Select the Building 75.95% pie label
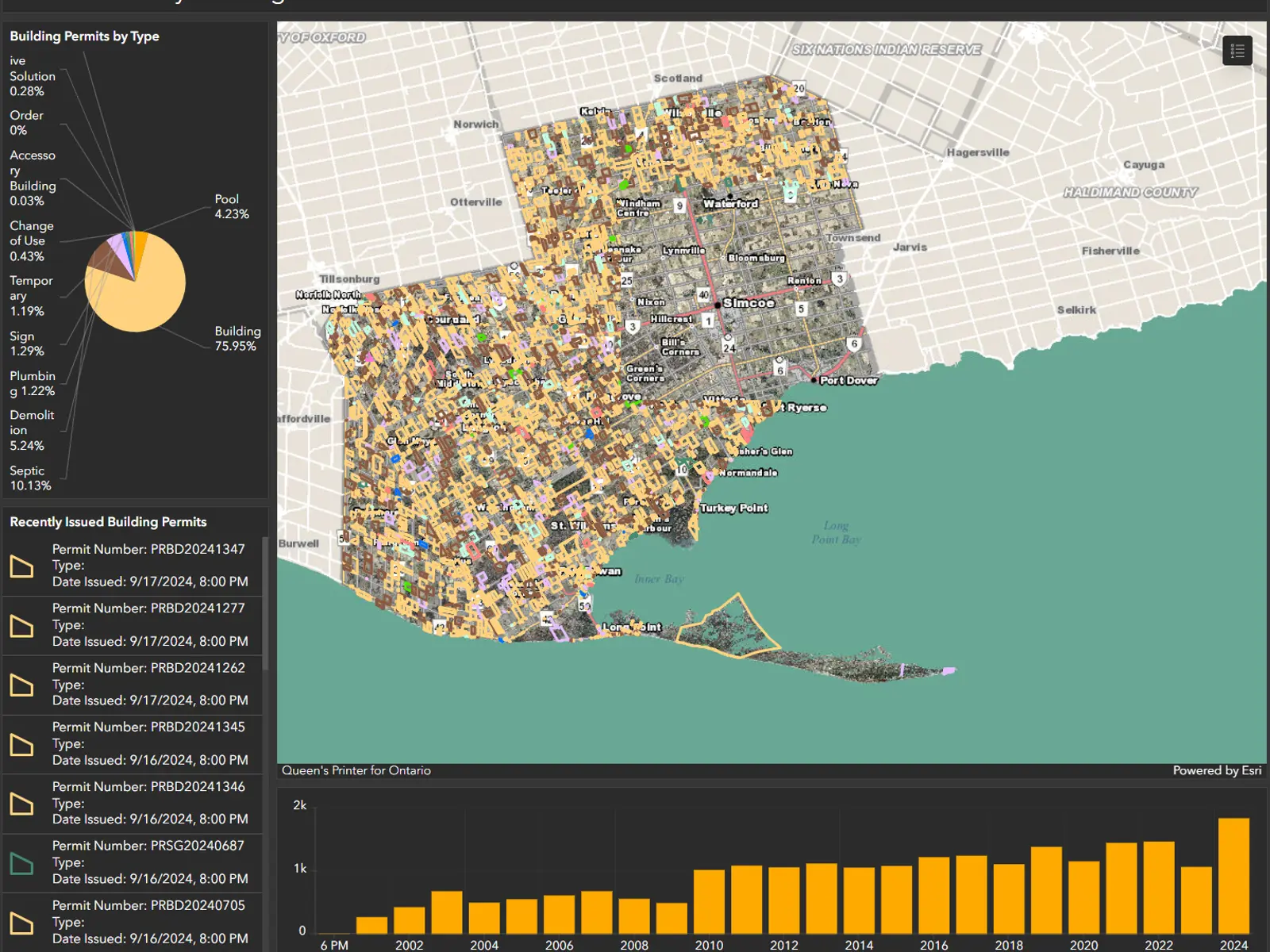Viewport: 1270px width, 952px height. (x=237, y=339)
